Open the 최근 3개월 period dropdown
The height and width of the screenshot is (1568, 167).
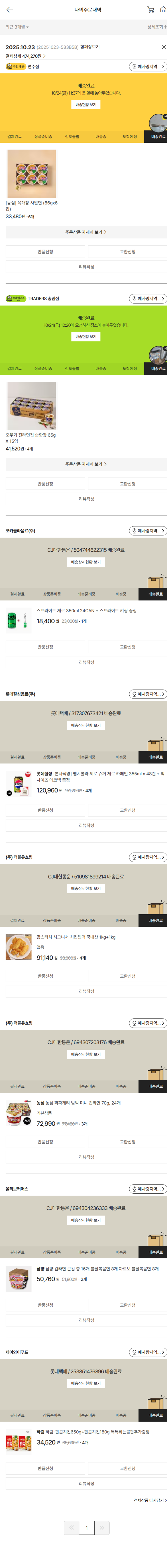coord(17,27)
